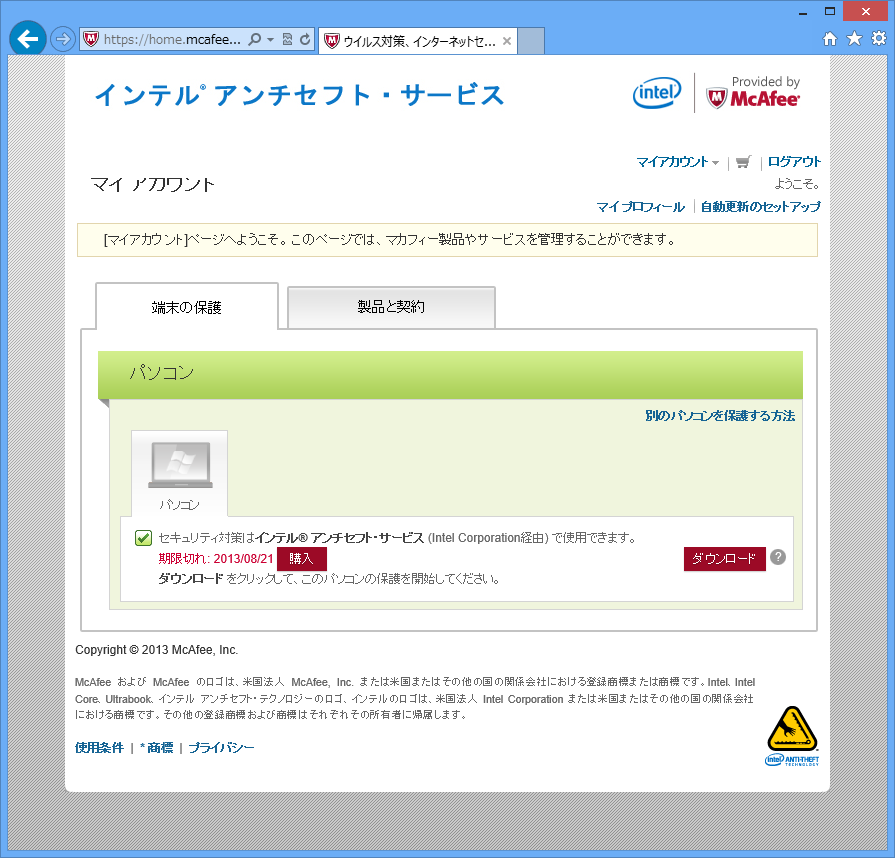This screenshot has width=895, height=858.
Task: Click the compatibility view icon in address bar
Action: 288,39
